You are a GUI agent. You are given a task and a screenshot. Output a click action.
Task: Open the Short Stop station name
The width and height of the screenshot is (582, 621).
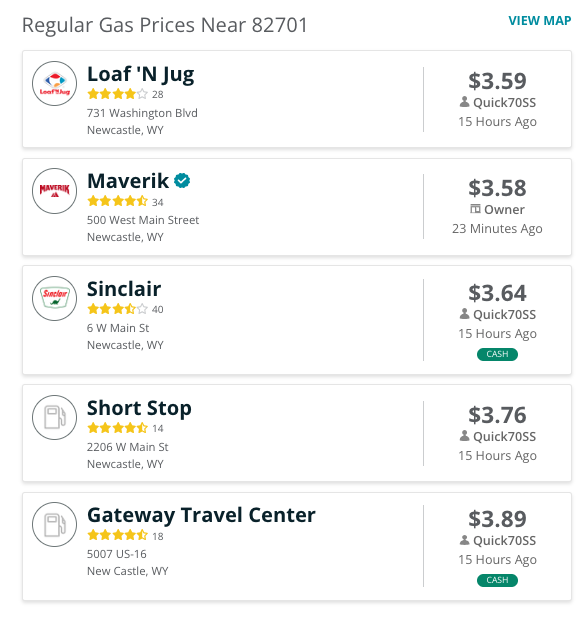pos(139,408)
